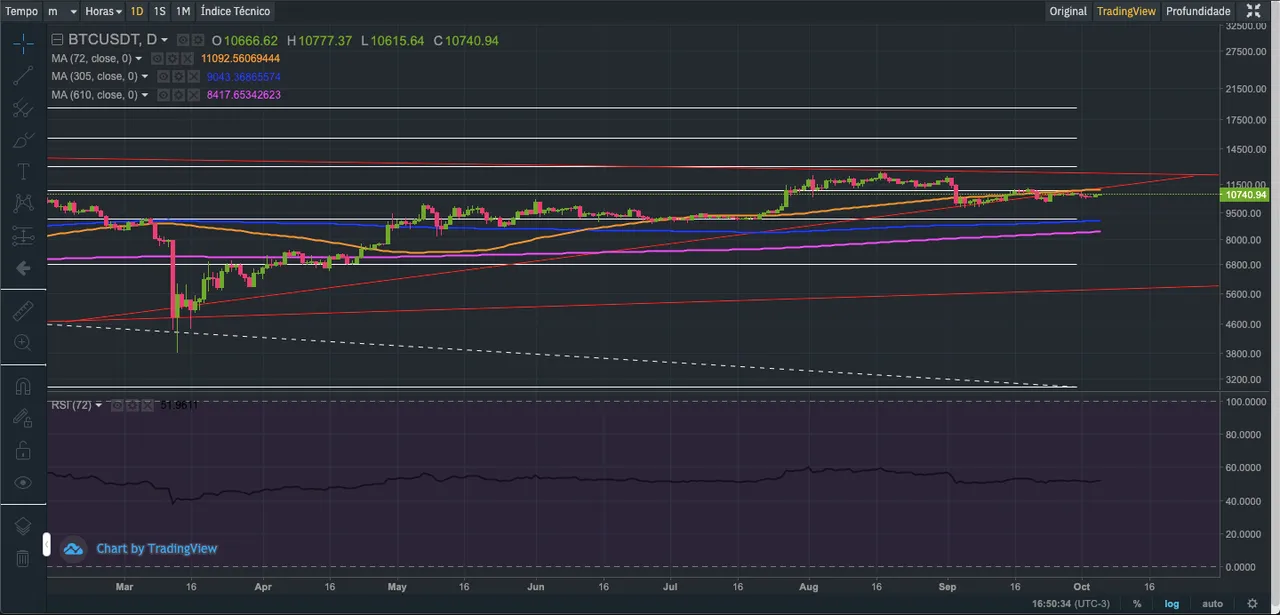The width and height of the screenshot is (1280, 615).
Task: Open BTCUSDT series settings gear
Action: [199, 40]
